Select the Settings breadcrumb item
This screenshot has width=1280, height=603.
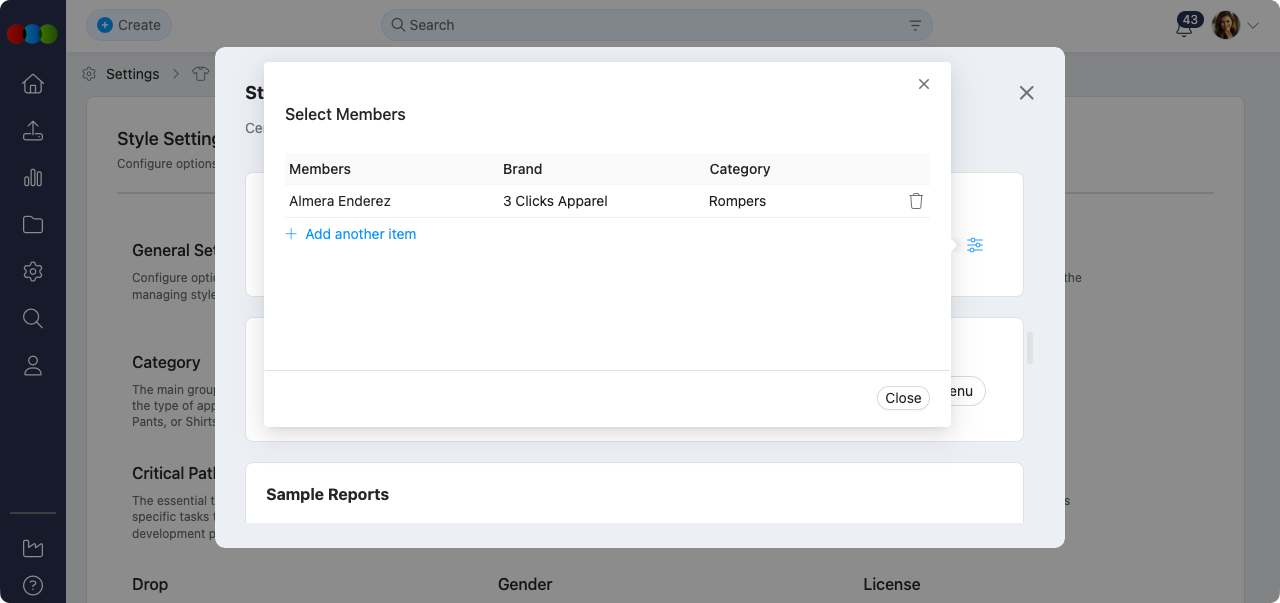[132, 74]
